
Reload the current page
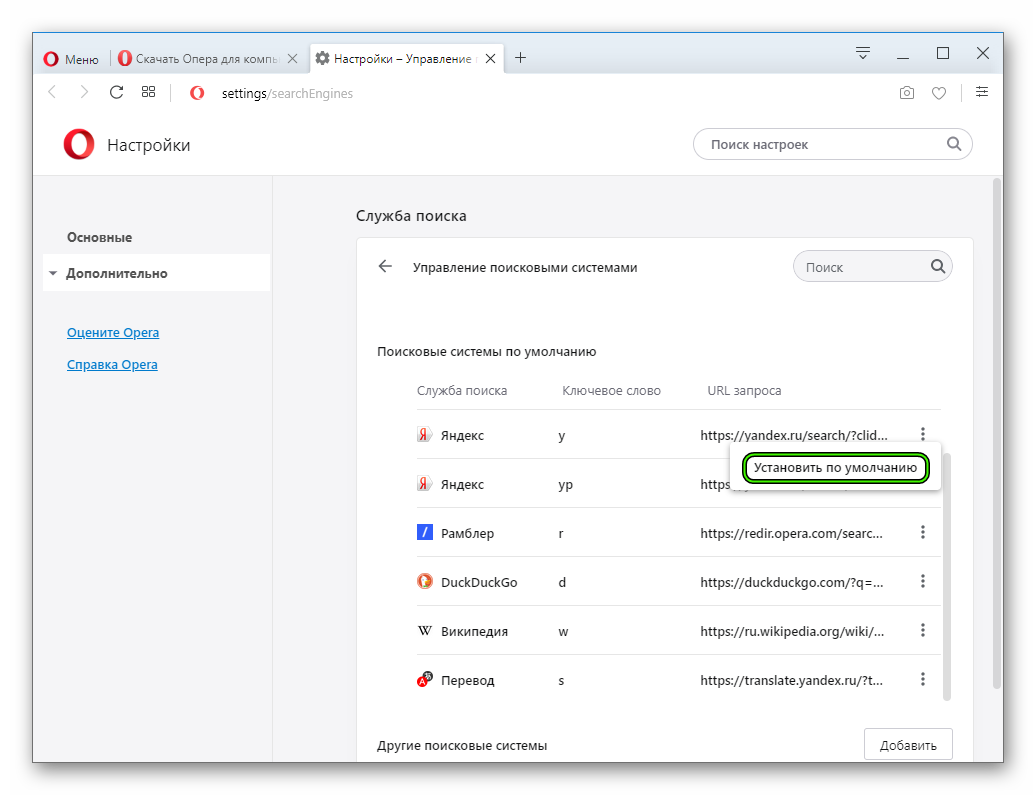click(x=116, y=92)
